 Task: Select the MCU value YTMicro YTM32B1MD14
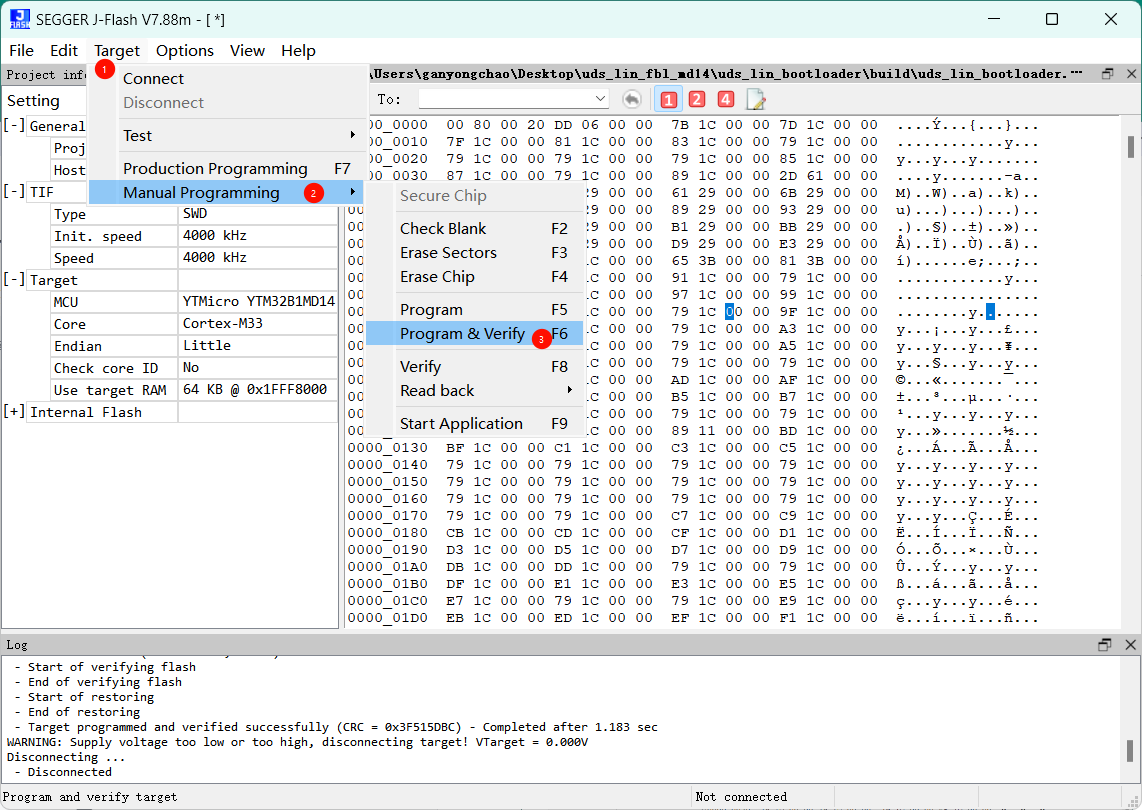point(259,302)
